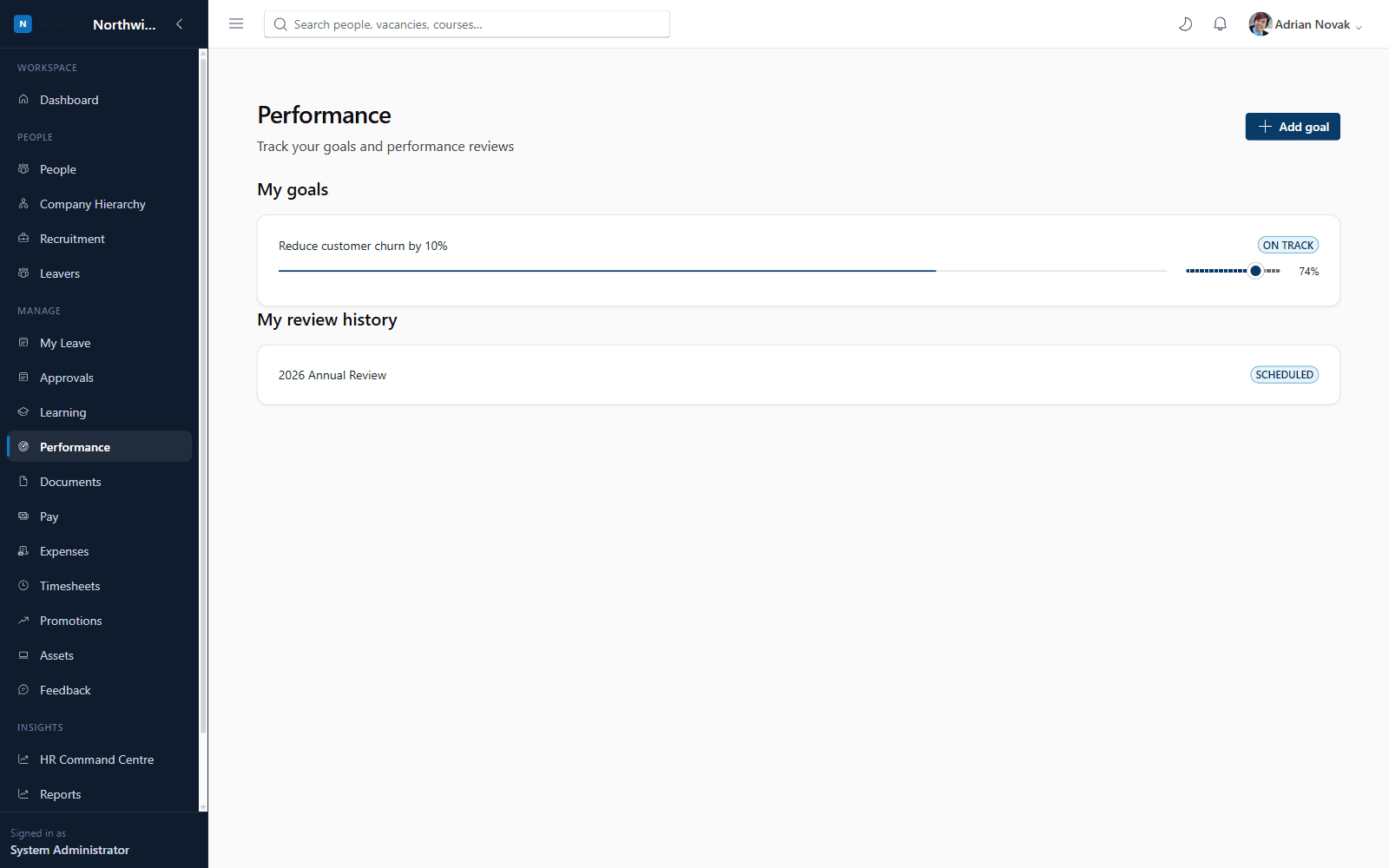The height and width of the screenshot is (868, 1389).
Task: Click 'Reduce customer churn by 10%' goal text
Action: pos(363,246)
